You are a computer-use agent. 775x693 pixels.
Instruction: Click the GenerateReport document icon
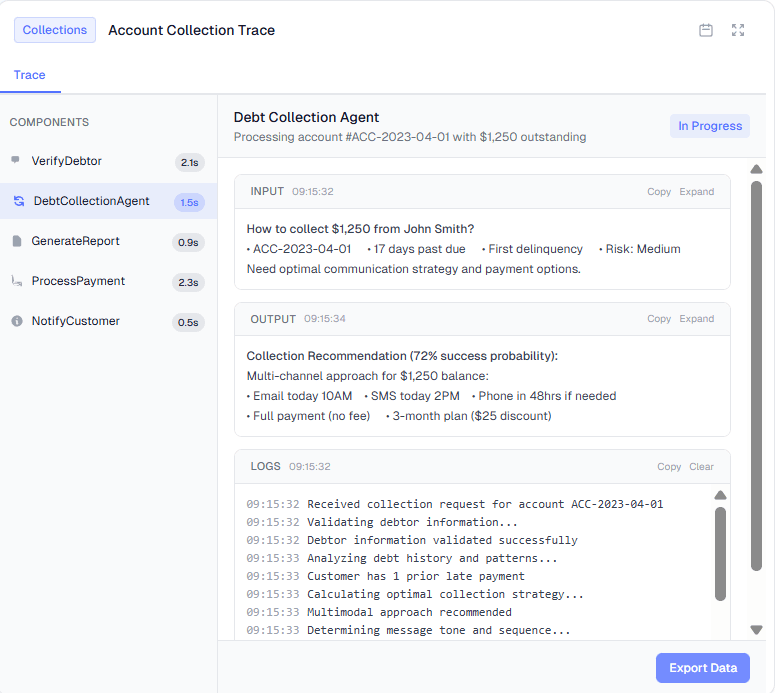17,241
